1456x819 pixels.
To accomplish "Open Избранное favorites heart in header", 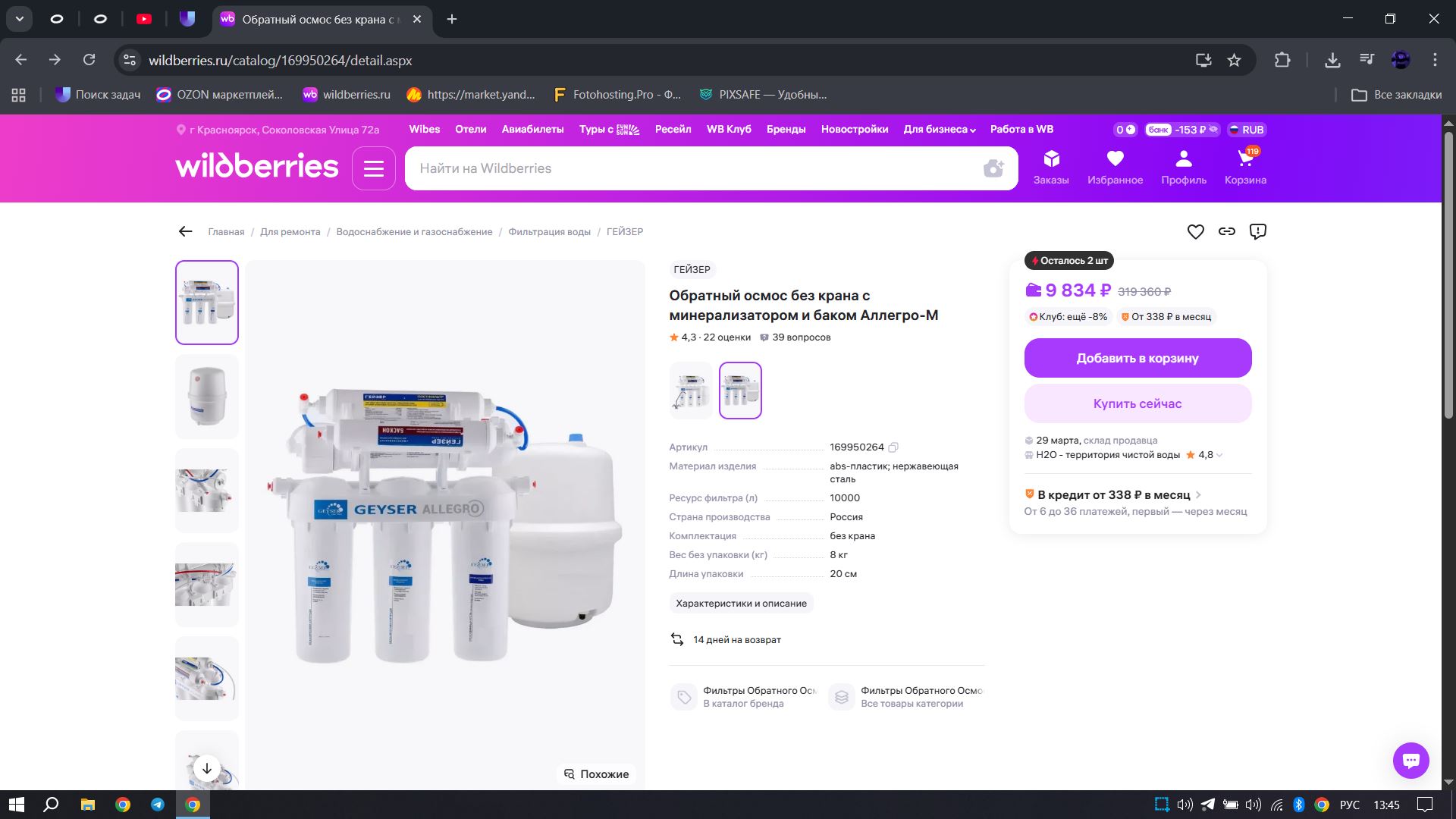I will pos(1114,167).
